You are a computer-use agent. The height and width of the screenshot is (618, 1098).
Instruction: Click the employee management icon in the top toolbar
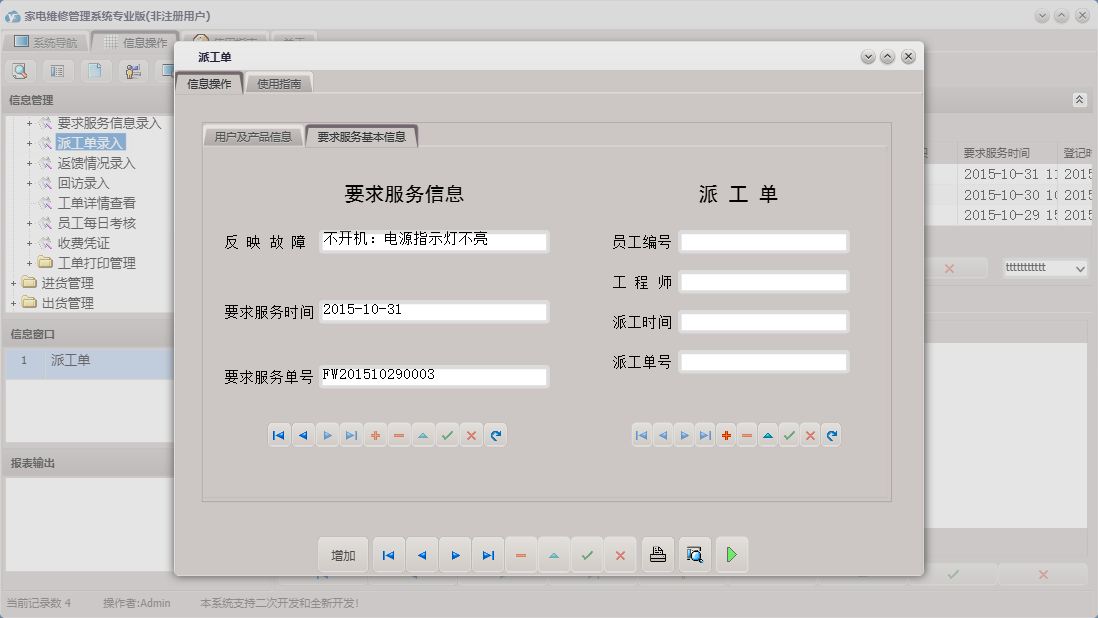(131, 70)
